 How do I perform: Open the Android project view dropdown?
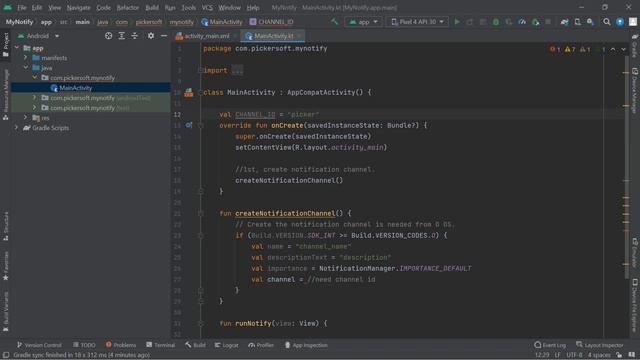point(39,36)
